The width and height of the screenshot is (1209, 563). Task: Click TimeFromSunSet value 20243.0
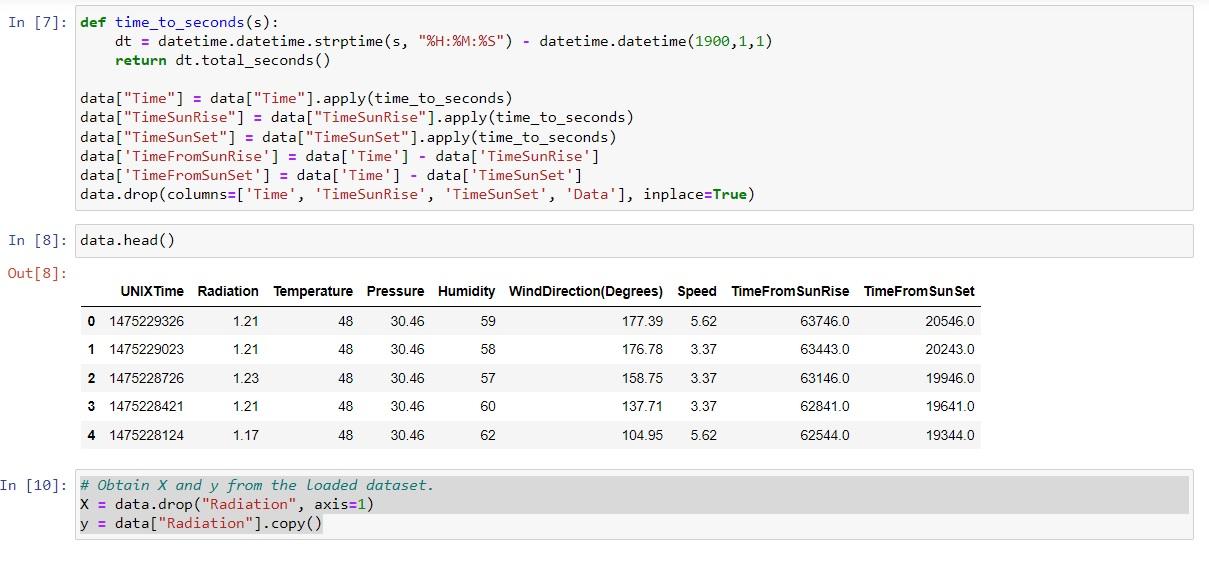[950, 350]
